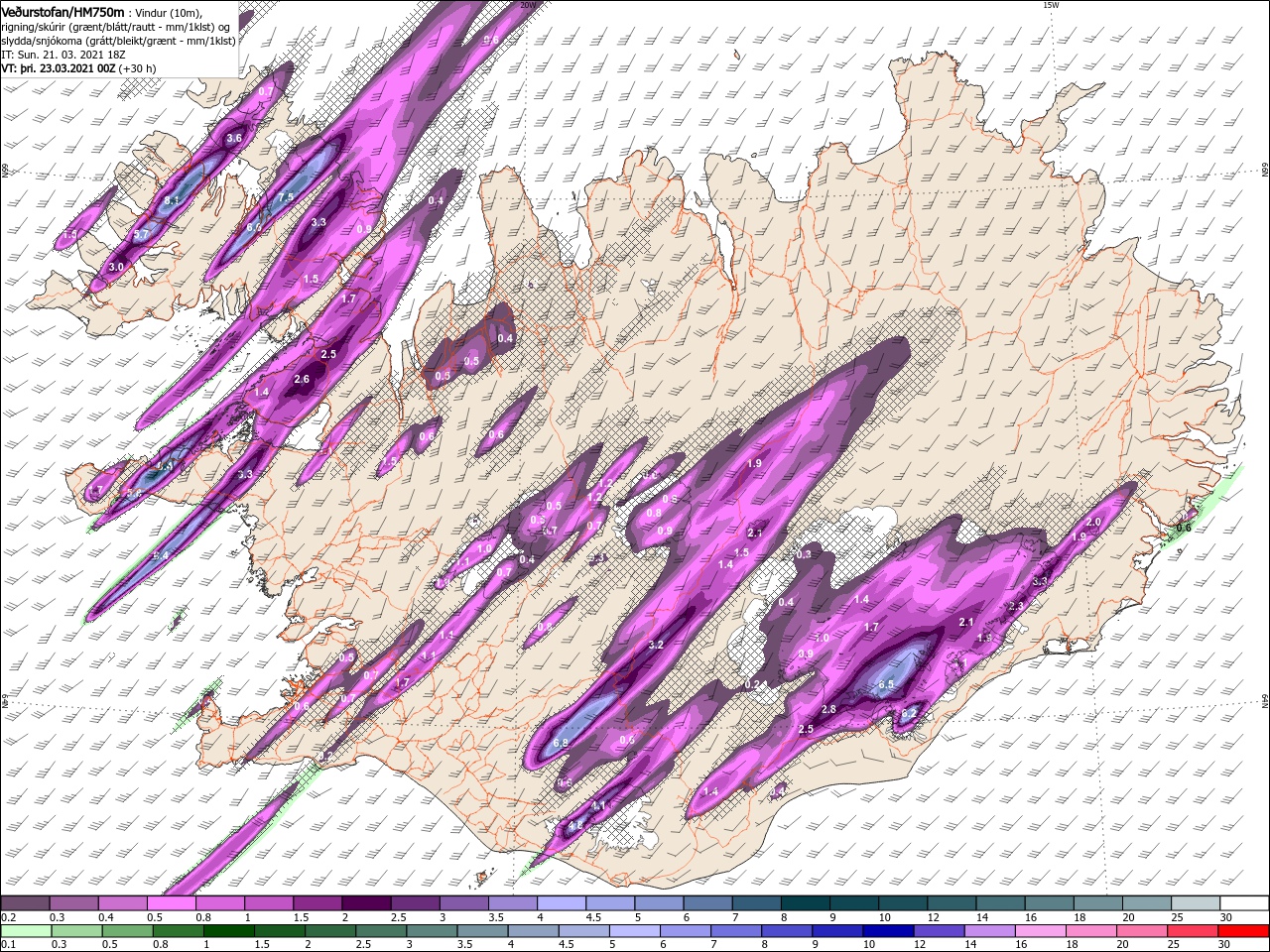Select the 5.7 value label
The width and height of the screenshot is (1270, 952).
(x=141, y=234)
